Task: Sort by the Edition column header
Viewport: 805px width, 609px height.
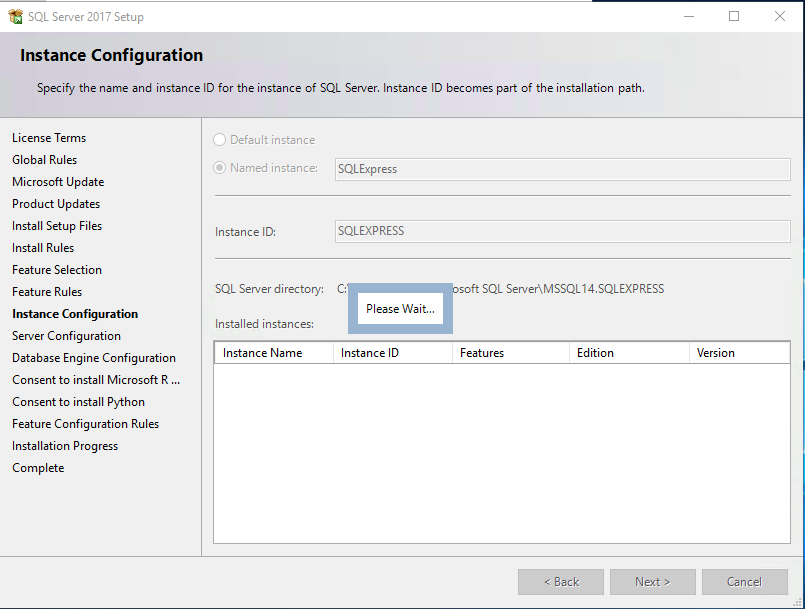Action: pyautogui.click(x=629, y=353)
